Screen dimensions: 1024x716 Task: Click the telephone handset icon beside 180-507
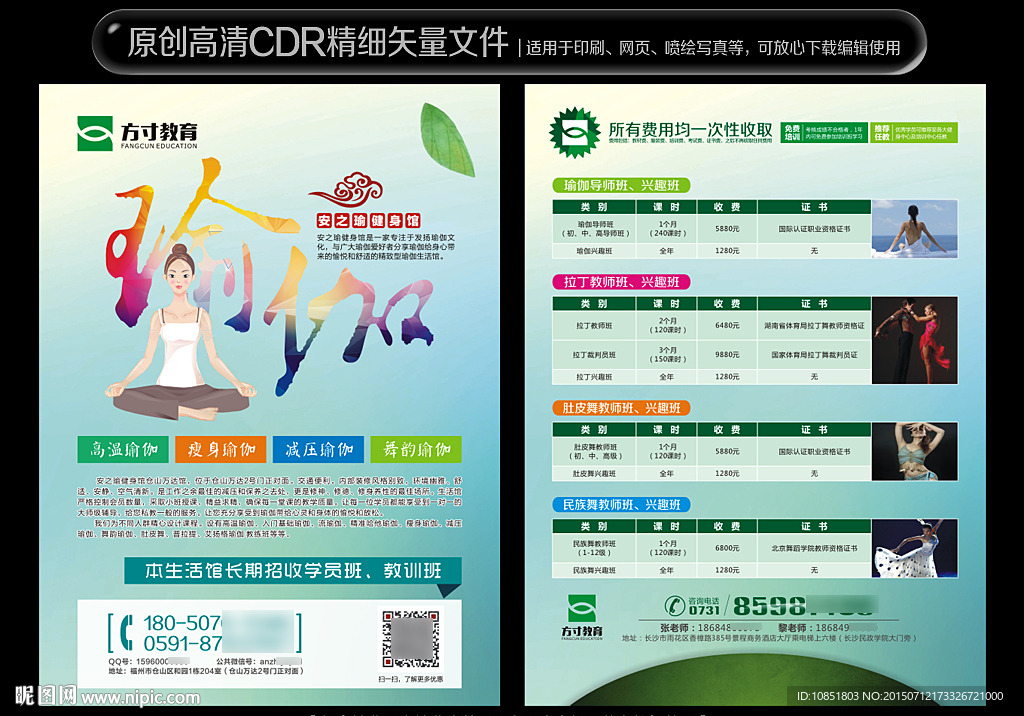(x=127, y=632)
